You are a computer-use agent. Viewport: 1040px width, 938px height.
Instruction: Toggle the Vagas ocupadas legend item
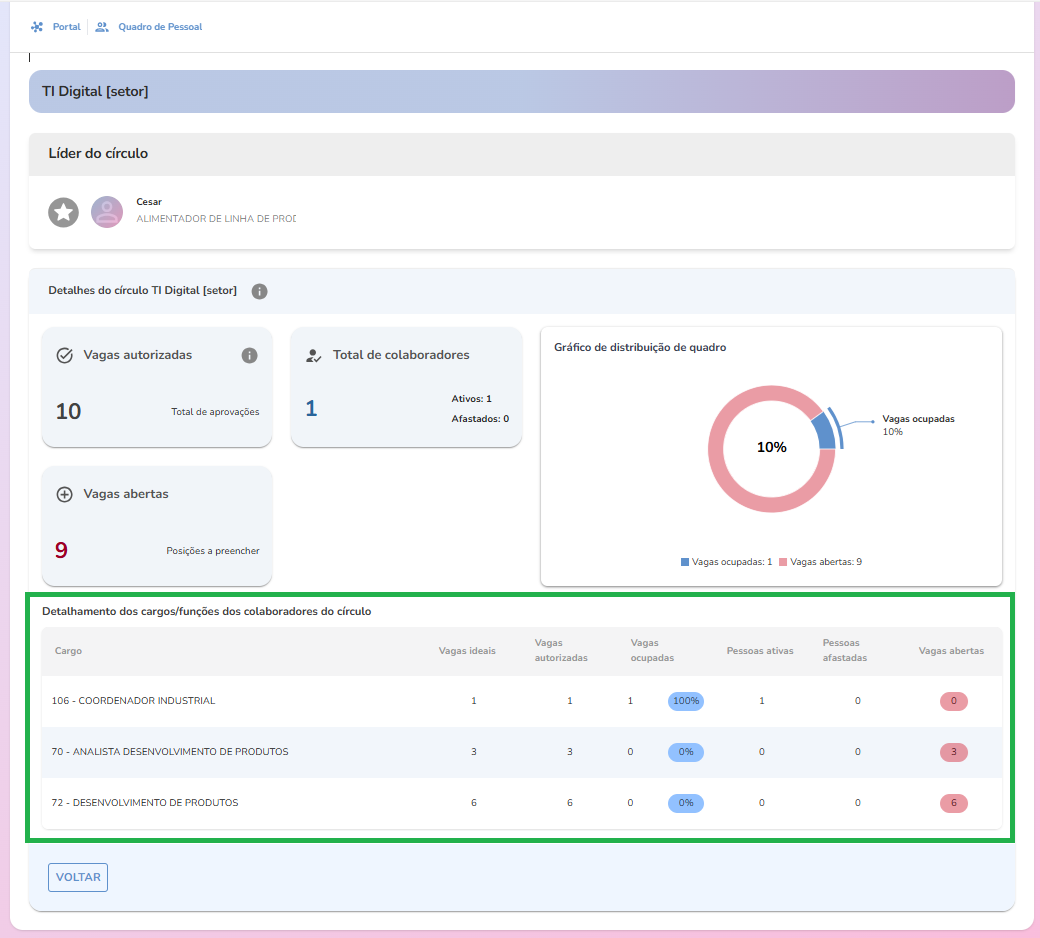(x=727, y=562)
